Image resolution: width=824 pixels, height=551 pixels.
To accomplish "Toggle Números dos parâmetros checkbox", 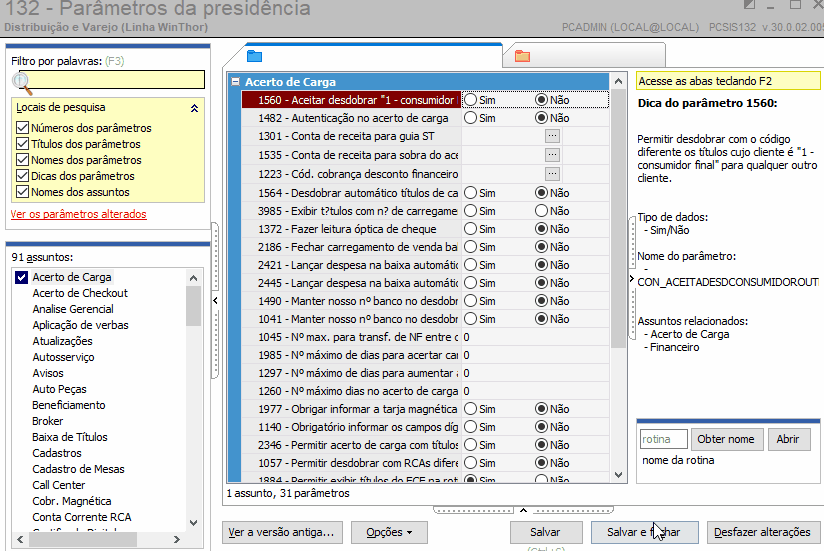I will tap(22, 128).
